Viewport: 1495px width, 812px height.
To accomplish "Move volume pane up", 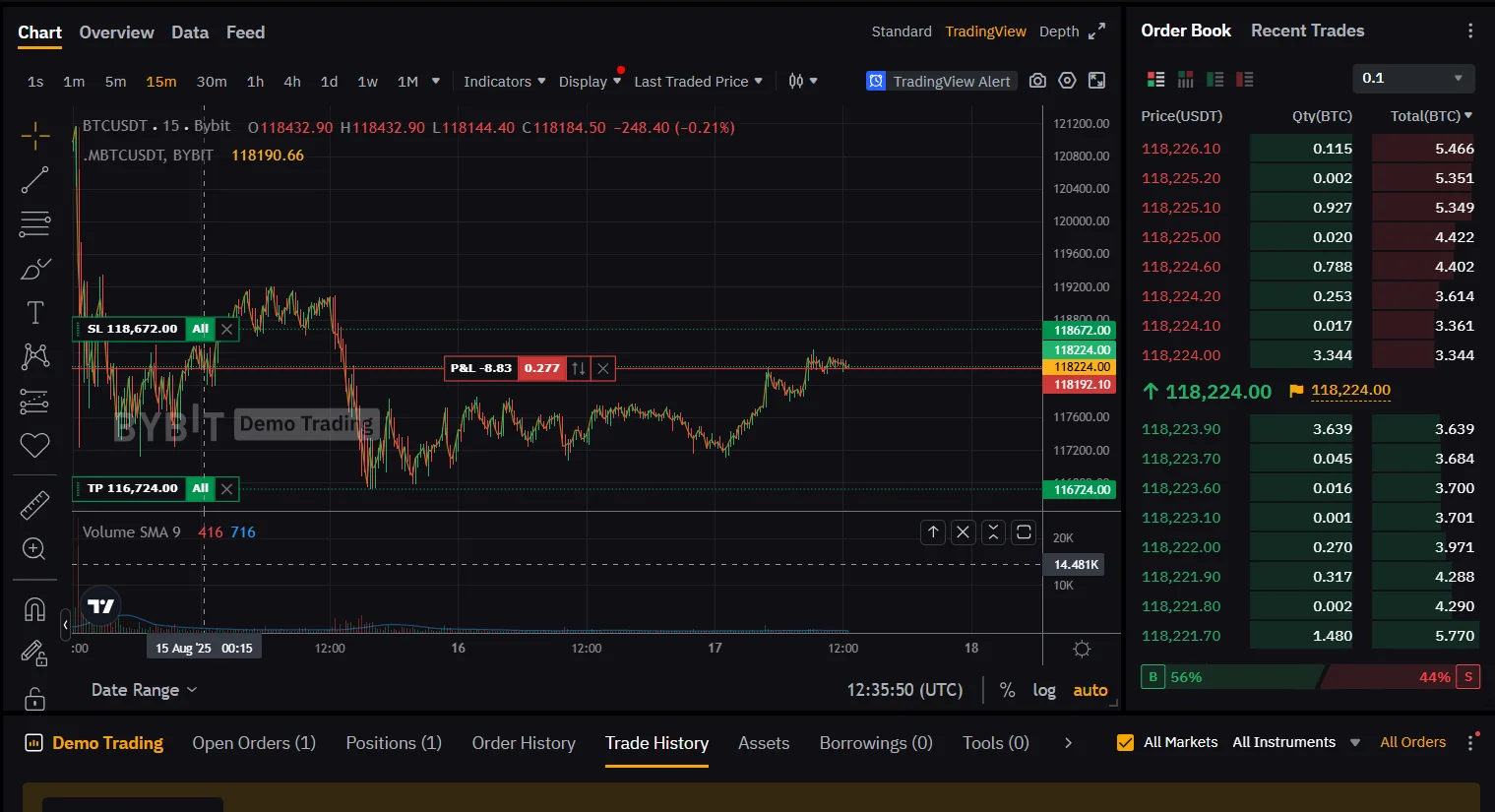I will 933,532.
